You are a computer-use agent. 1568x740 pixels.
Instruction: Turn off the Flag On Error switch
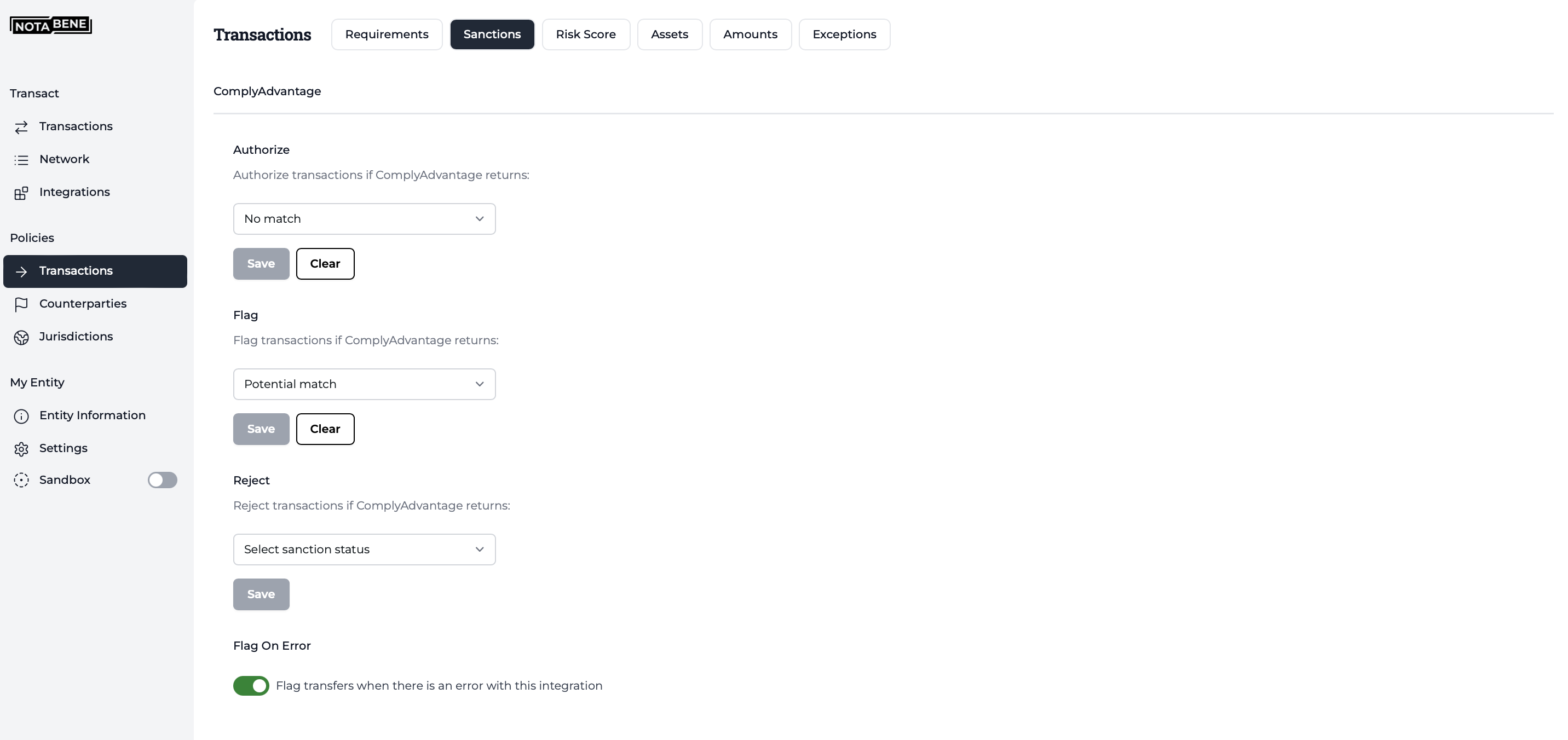click(x=251, y=685)
